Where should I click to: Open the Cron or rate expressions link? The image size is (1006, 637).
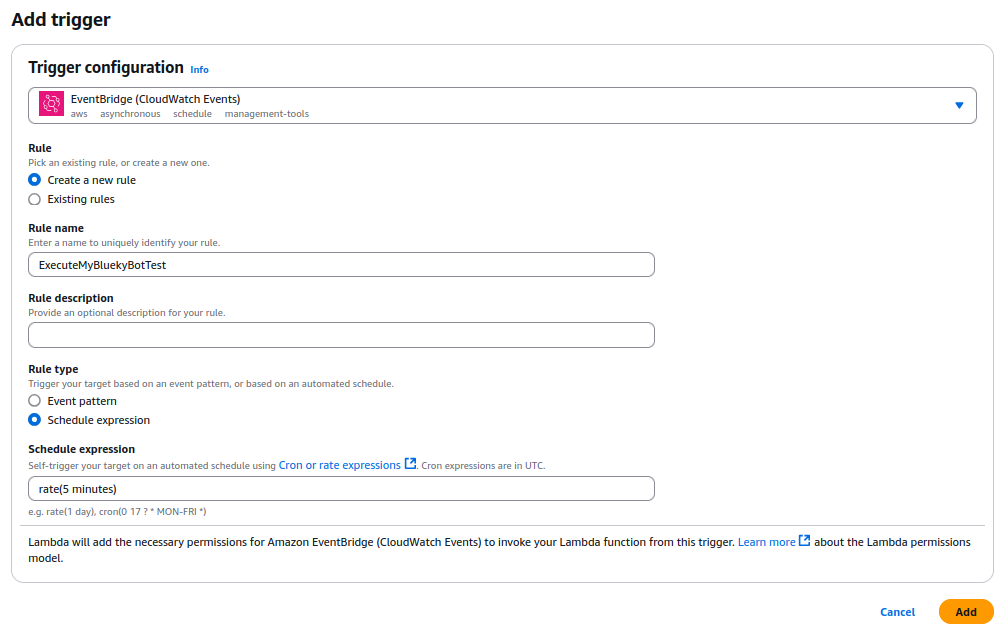pyautogui.click(x=339, y=465)
